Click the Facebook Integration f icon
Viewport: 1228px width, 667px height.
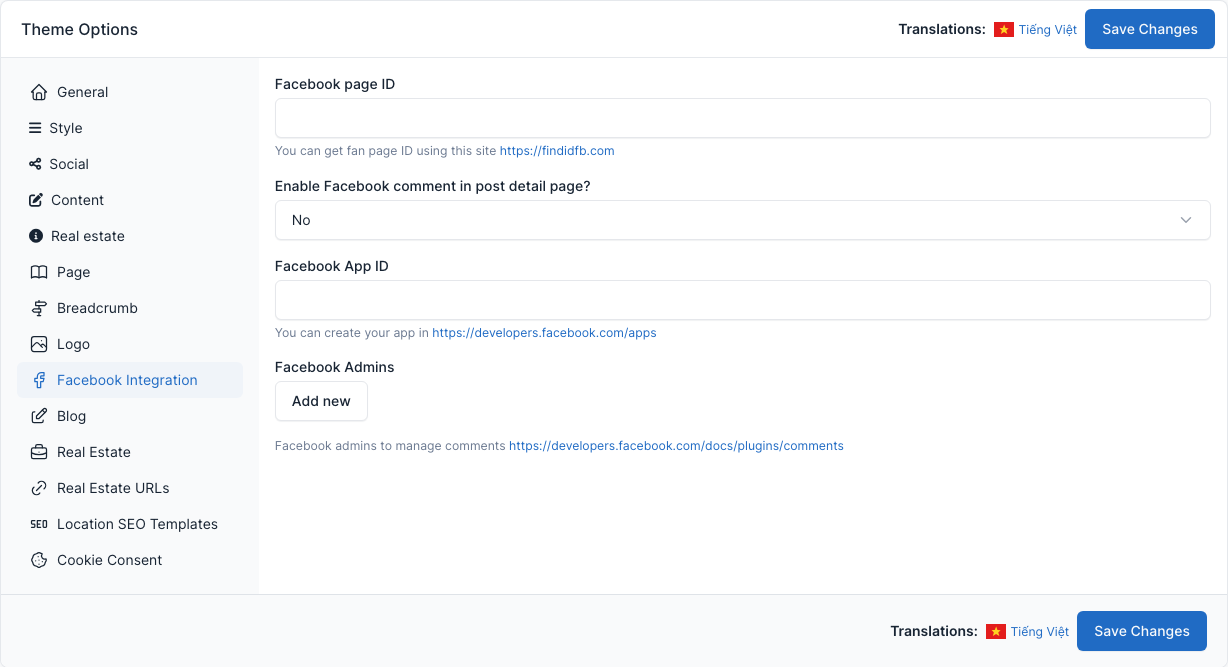pyautogui.click(x=39, y=380)
